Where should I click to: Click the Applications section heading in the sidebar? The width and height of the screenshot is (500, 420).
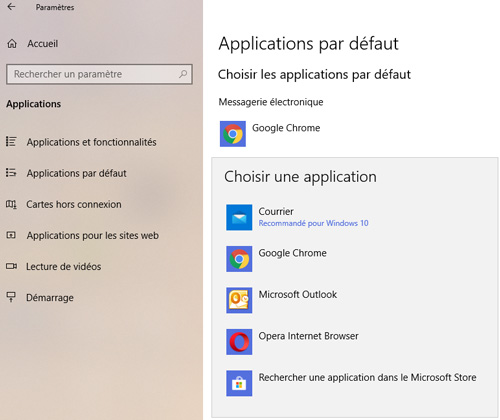(33, 104)
